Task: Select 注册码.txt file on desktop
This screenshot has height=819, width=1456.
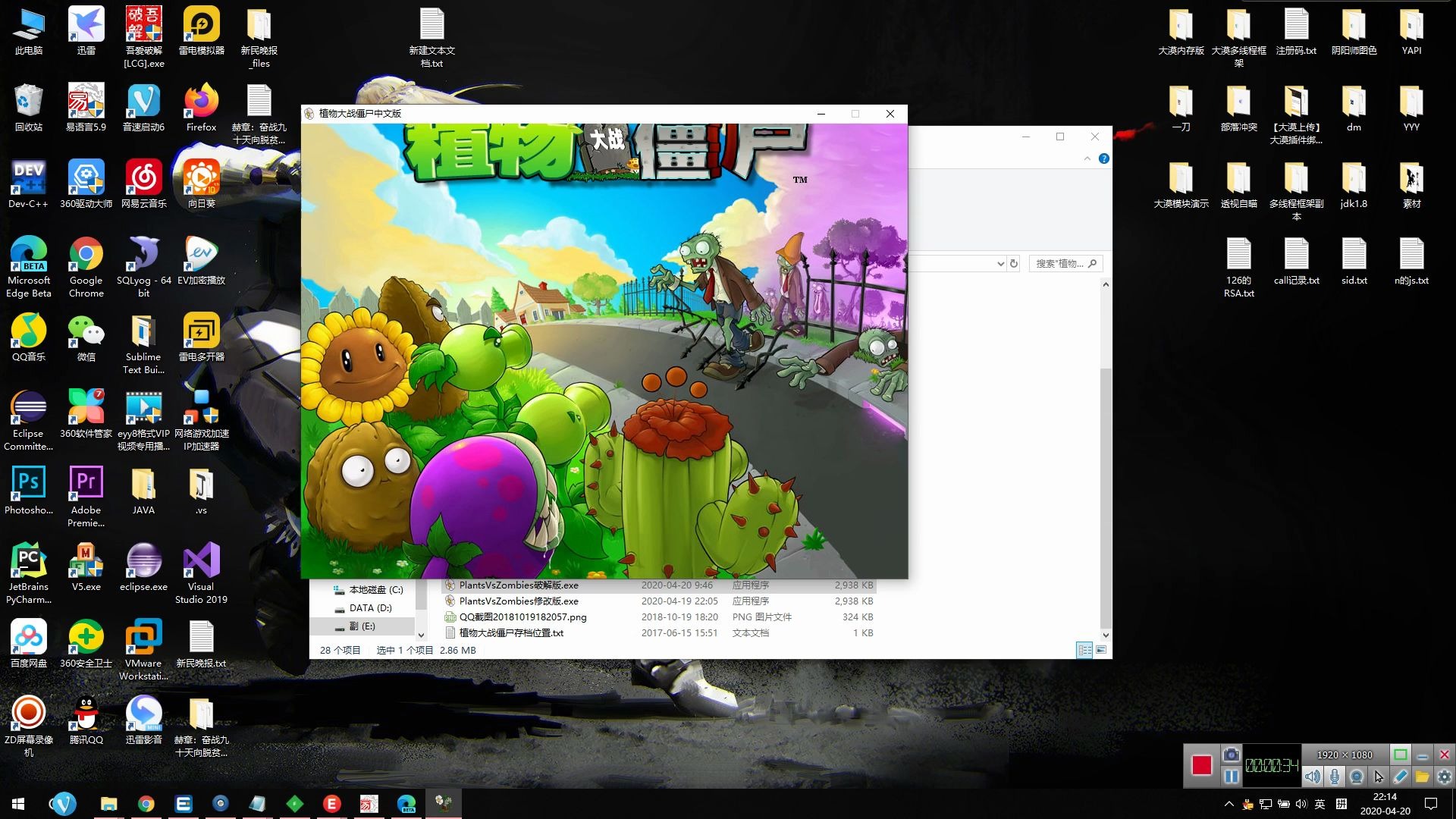Action: [x=1297, y=31]
